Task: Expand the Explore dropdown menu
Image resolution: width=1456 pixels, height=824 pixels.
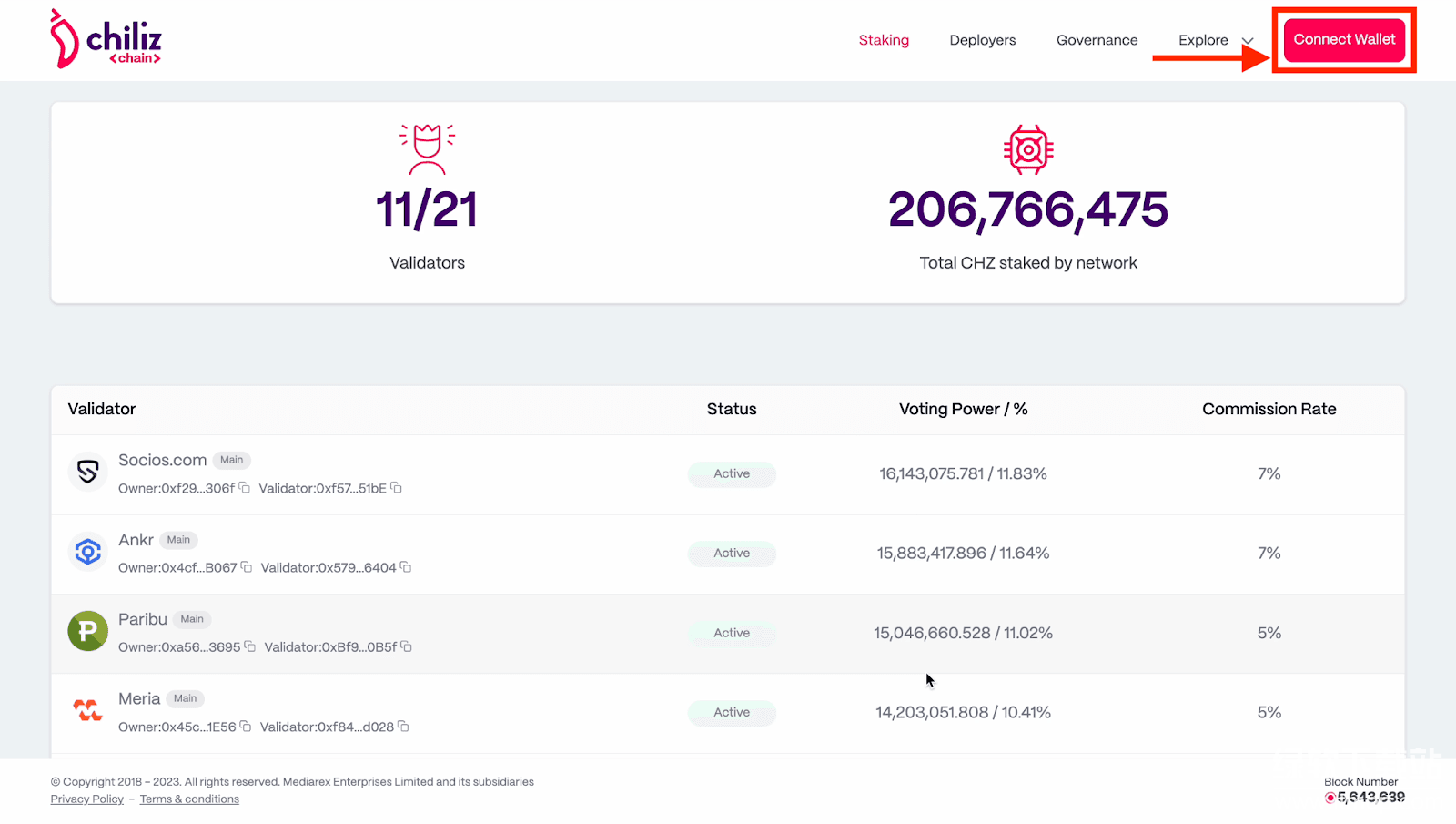Action: [1215, 40]
